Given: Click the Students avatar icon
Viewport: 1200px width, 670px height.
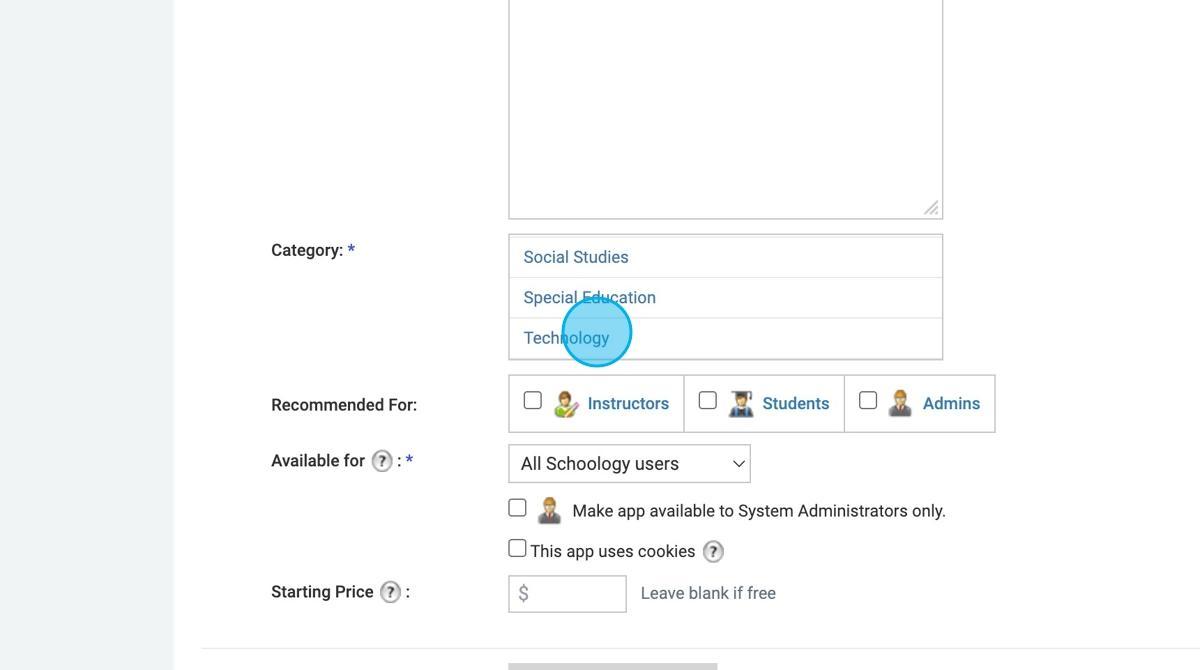Looking at the screenshot, I should [x=740, y=402].
